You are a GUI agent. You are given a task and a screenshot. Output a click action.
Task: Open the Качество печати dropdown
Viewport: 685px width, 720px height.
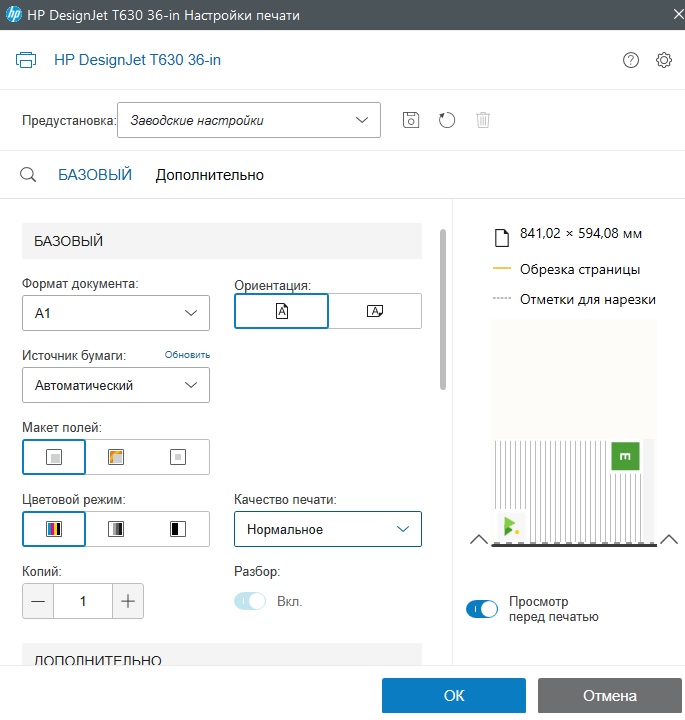pos(328,529)
